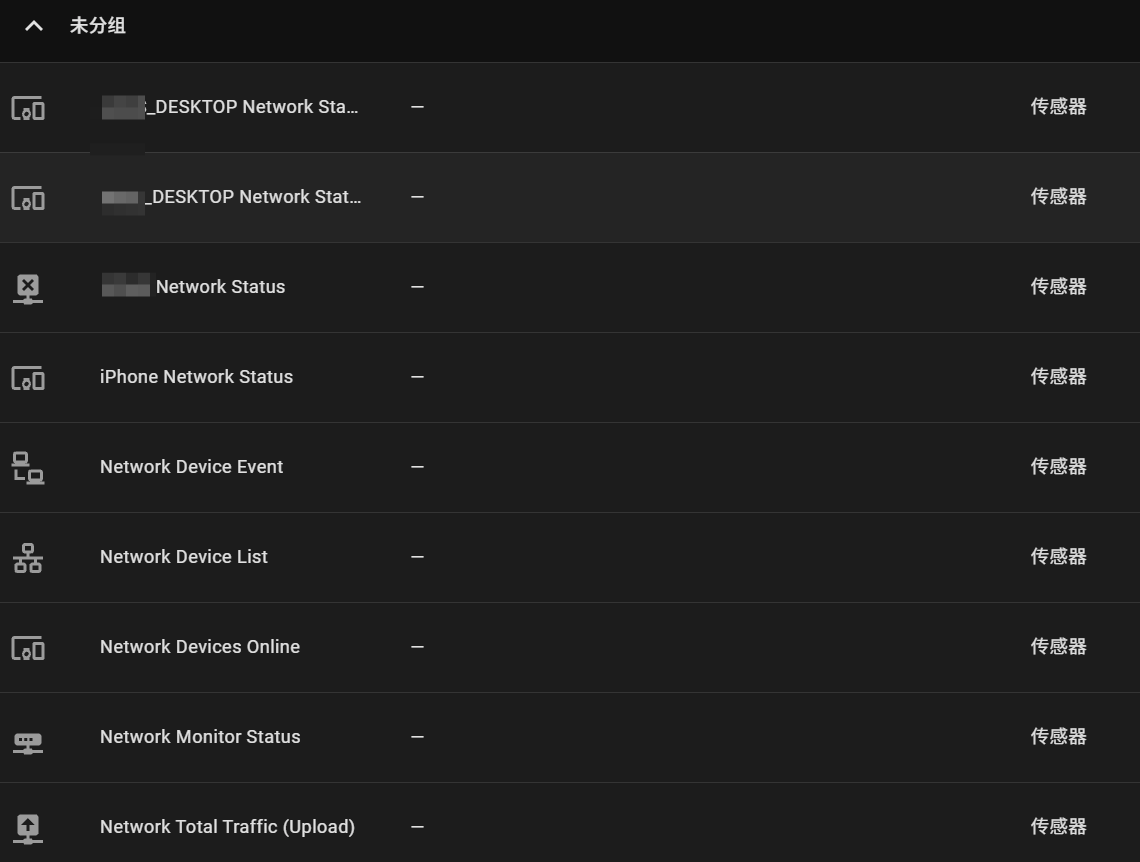Click the dash value for iPhone Network Status

[417, 376]
